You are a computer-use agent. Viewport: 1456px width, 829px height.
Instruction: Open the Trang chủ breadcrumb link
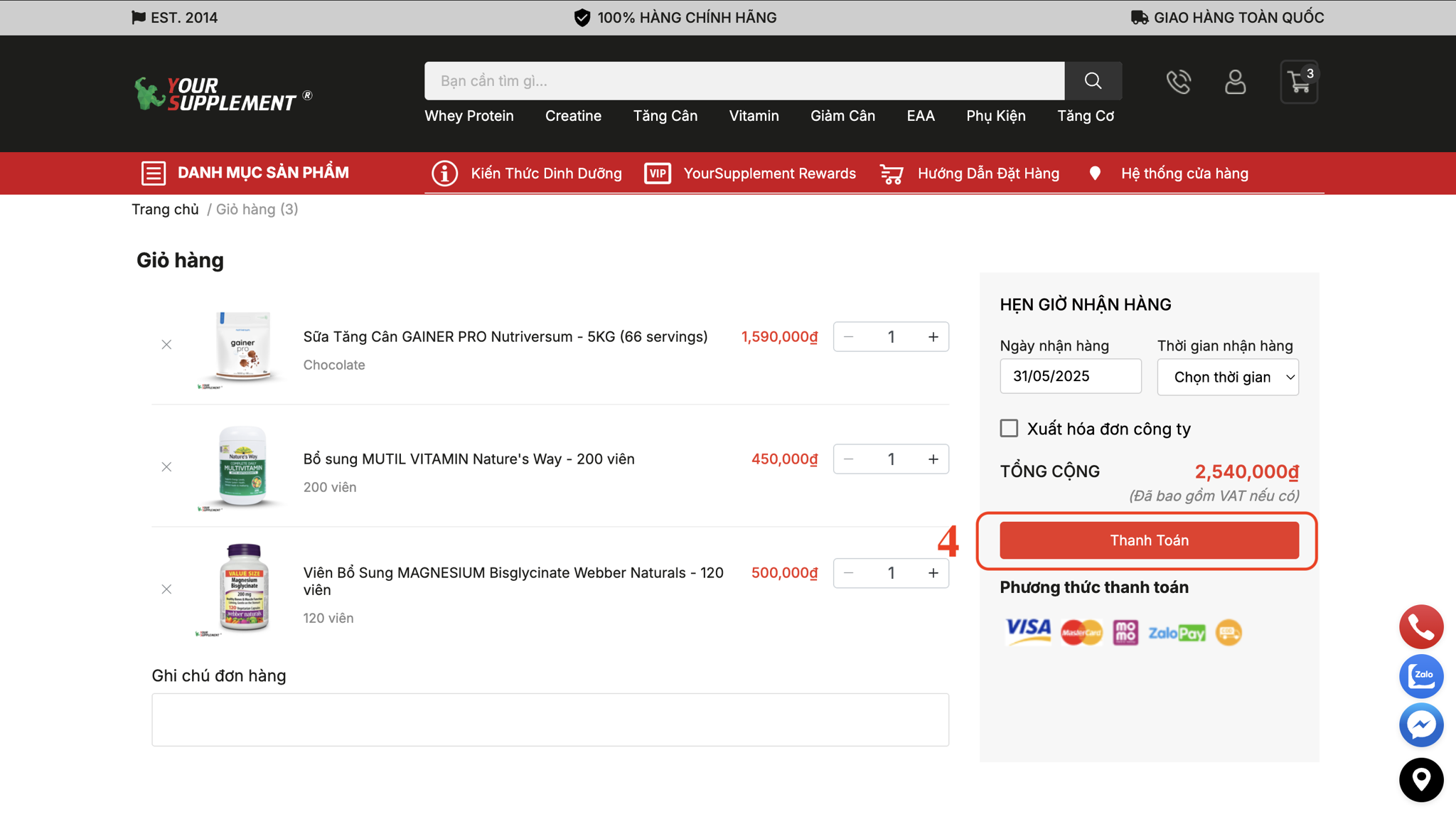(x=165, y=209)
